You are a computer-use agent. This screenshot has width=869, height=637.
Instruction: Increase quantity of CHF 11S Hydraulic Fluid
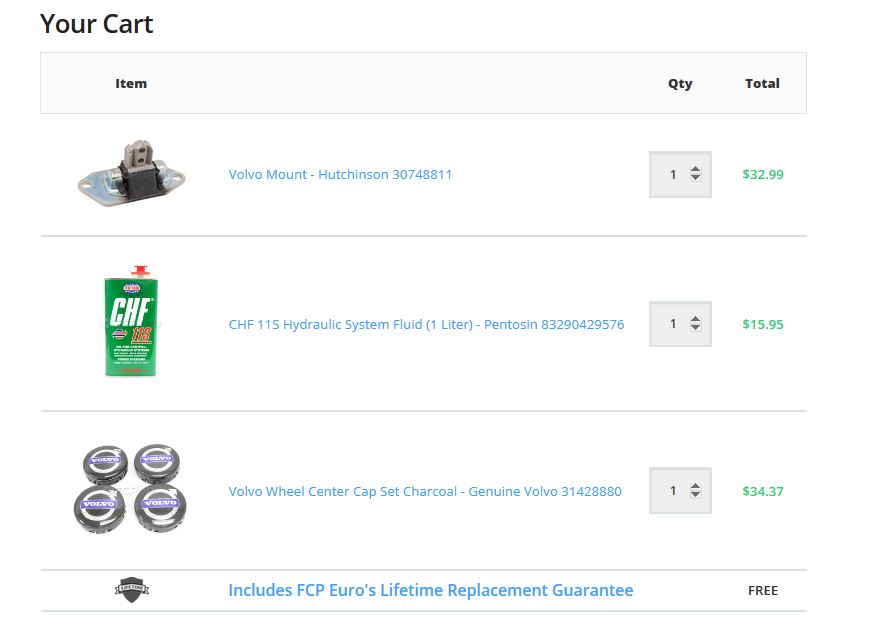point(695,319)
